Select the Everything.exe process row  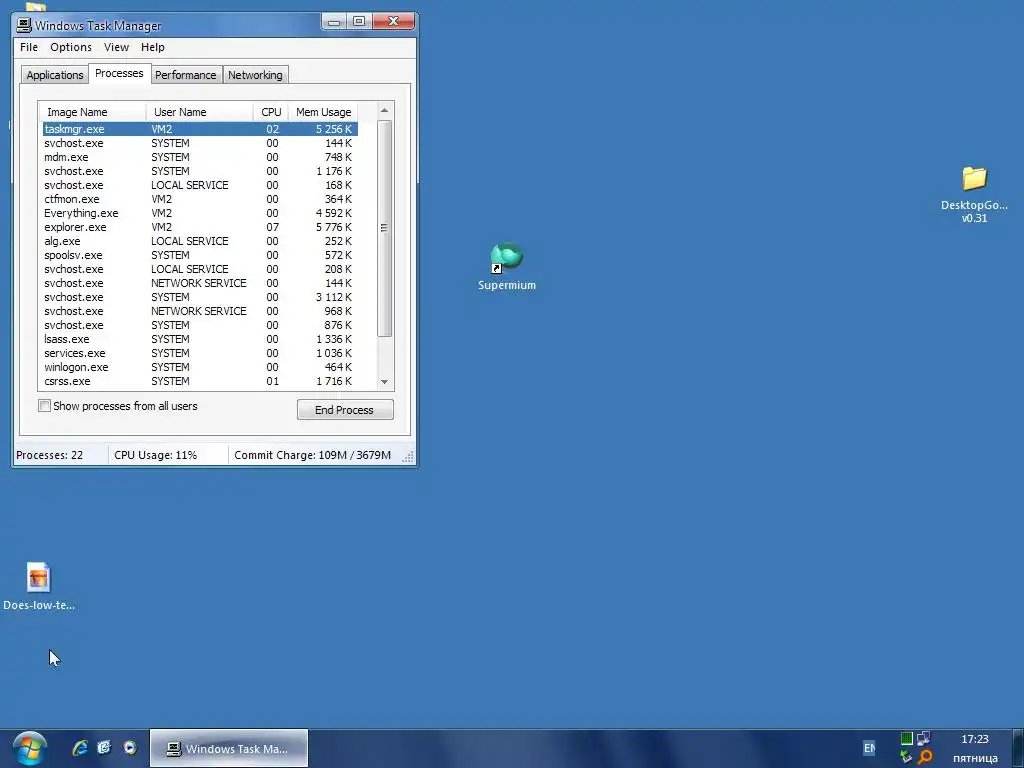[200, 214]
